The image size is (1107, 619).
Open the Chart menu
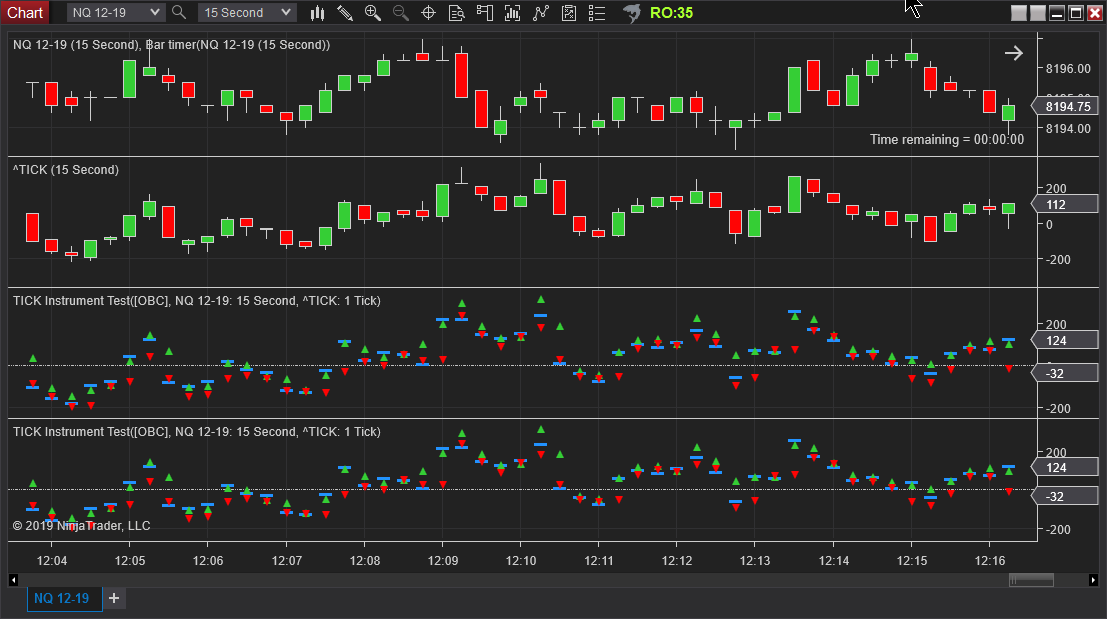point(25,12)
